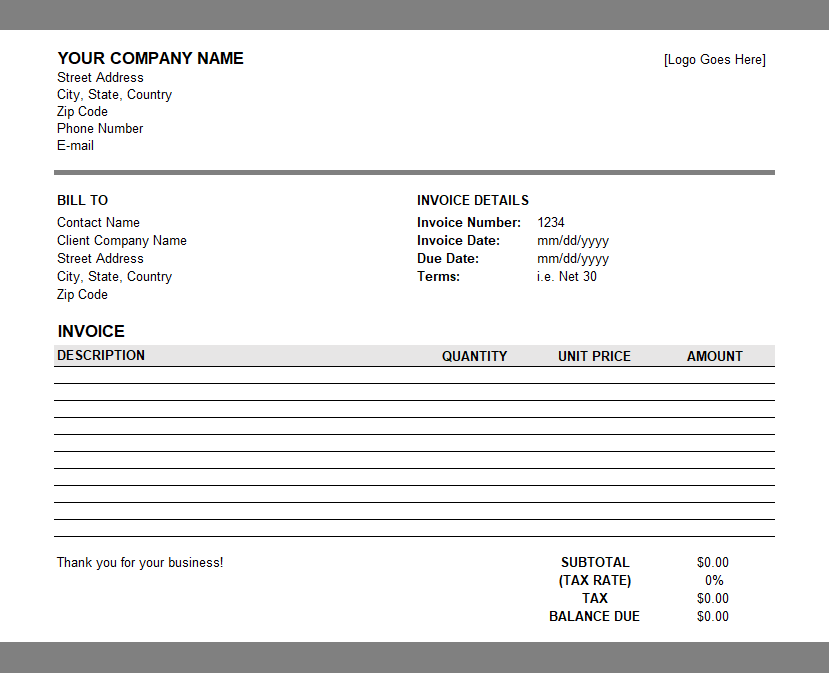The width and height of the screenshot is (829, 673).
Task: Select the Contact Name field
Action: 98,223
